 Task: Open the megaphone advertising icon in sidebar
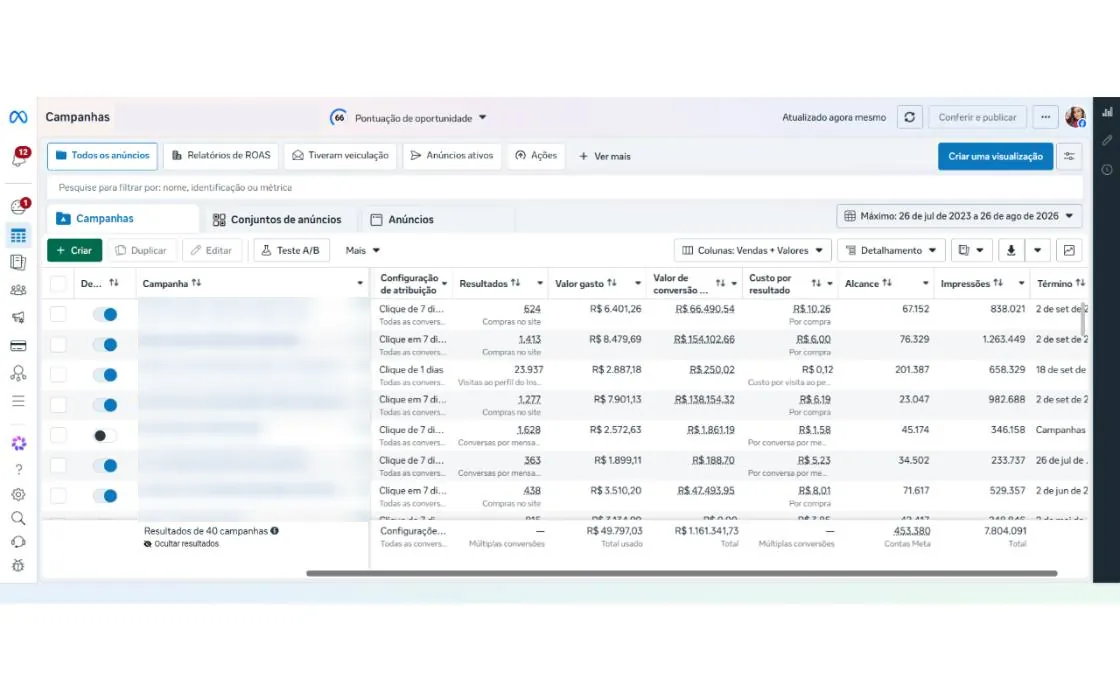[x=18, y=317]
